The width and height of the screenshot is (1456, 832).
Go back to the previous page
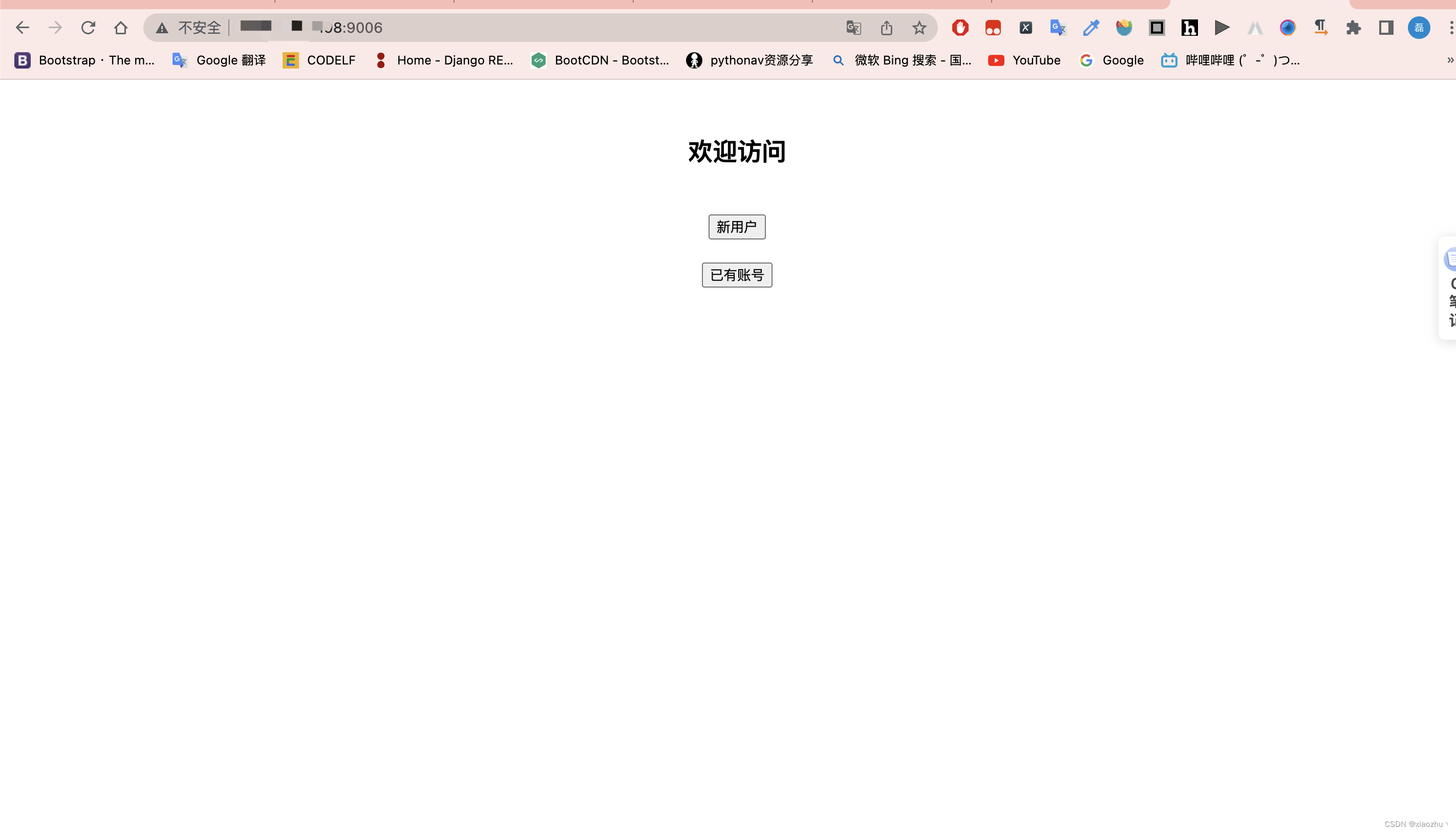pyautogui.click(x=23, y=28)
